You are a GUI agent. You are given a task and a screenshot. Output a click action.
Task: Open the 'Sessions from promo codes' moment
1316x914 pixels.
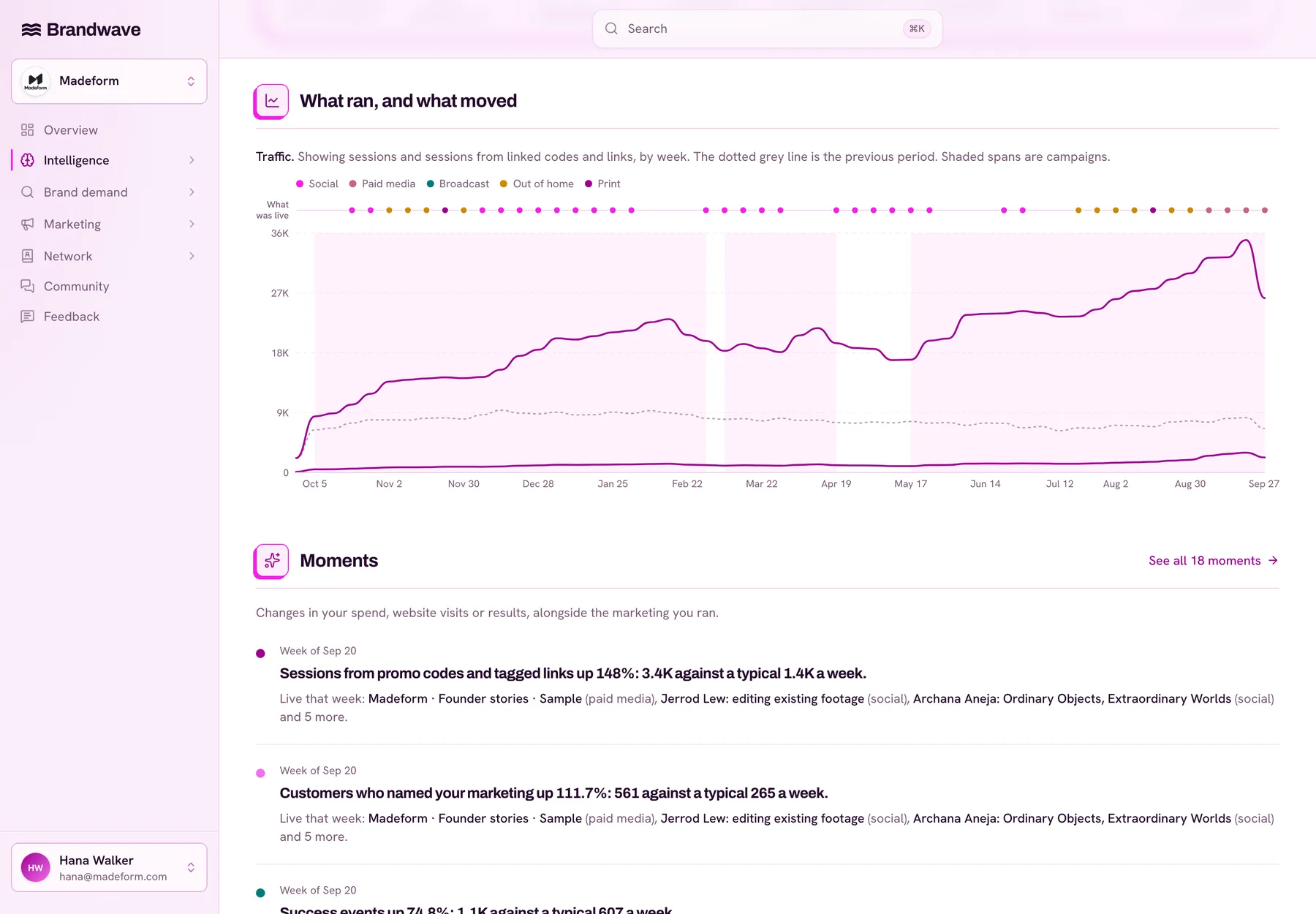[x=572, y=673]
